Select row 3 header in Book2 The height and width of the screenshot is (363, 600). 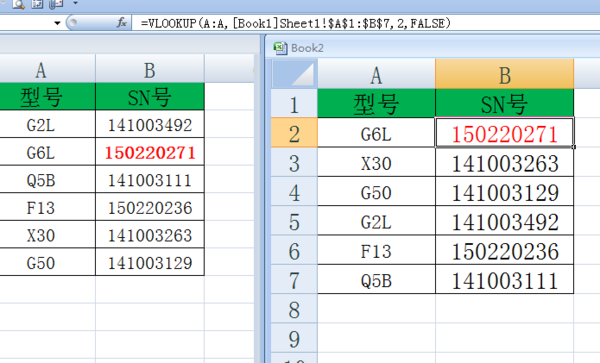click(x=294, y=162)
